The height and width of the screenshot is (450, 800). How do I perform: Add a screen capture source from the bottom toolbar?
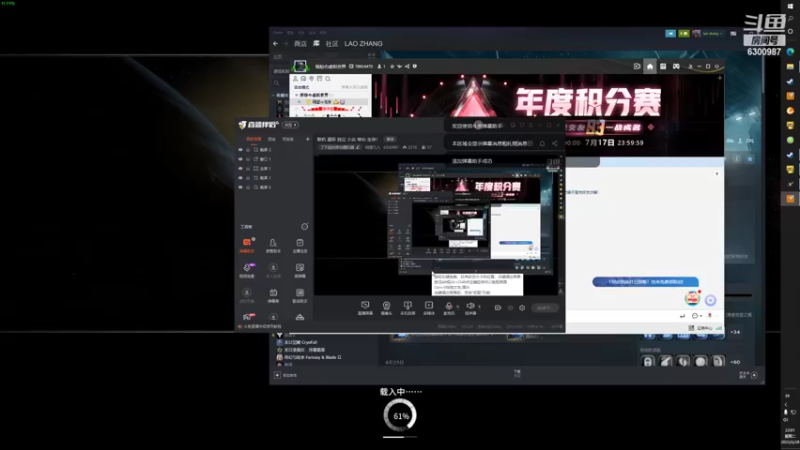pyautogui.click(x=365, y=308)
